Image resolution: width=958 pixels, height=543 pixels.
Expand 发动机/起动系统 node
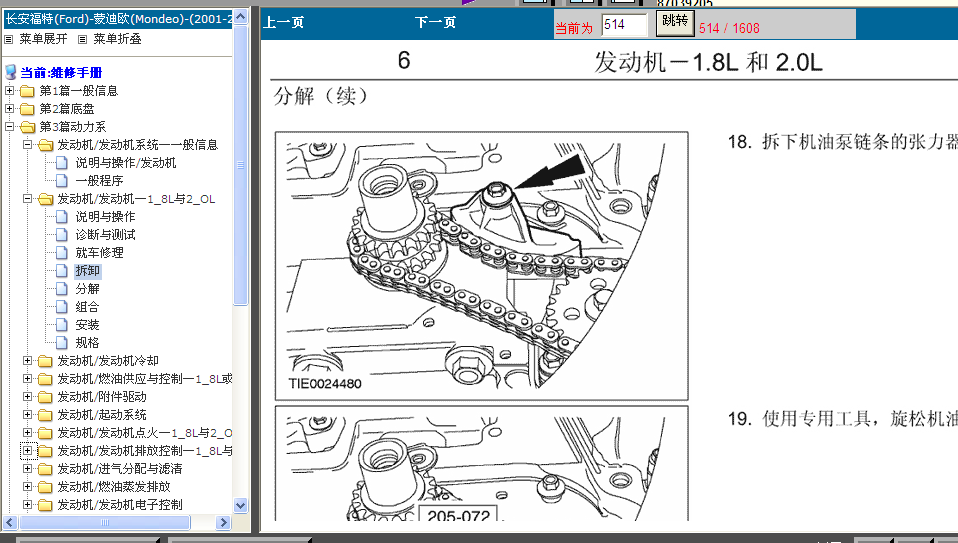coord(27,415)
